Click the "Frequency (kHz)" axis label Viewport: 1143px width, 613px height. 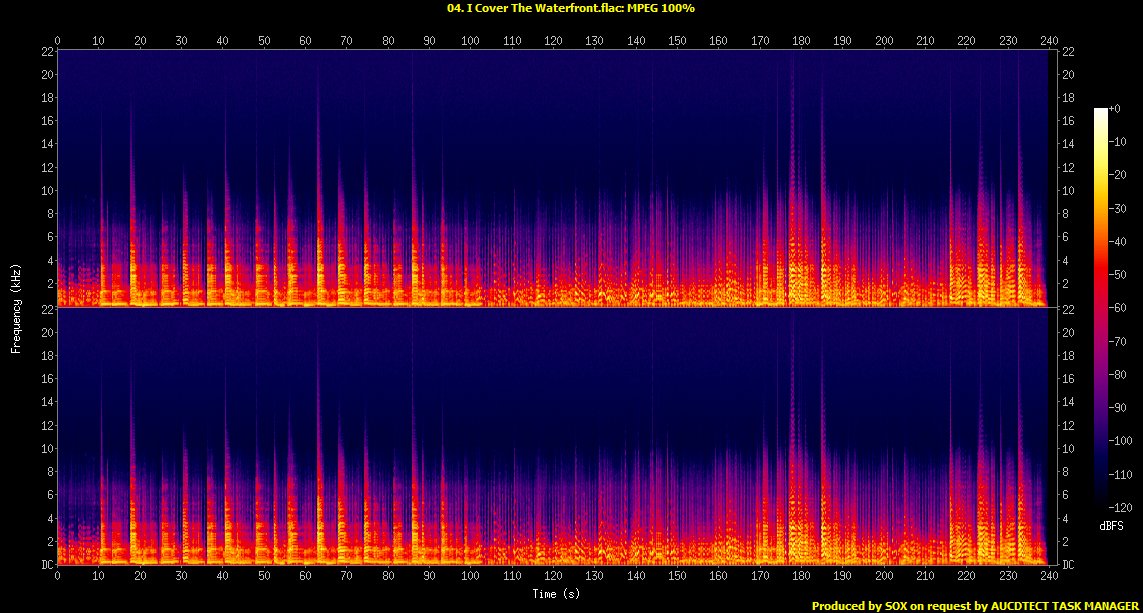(15, 309)
